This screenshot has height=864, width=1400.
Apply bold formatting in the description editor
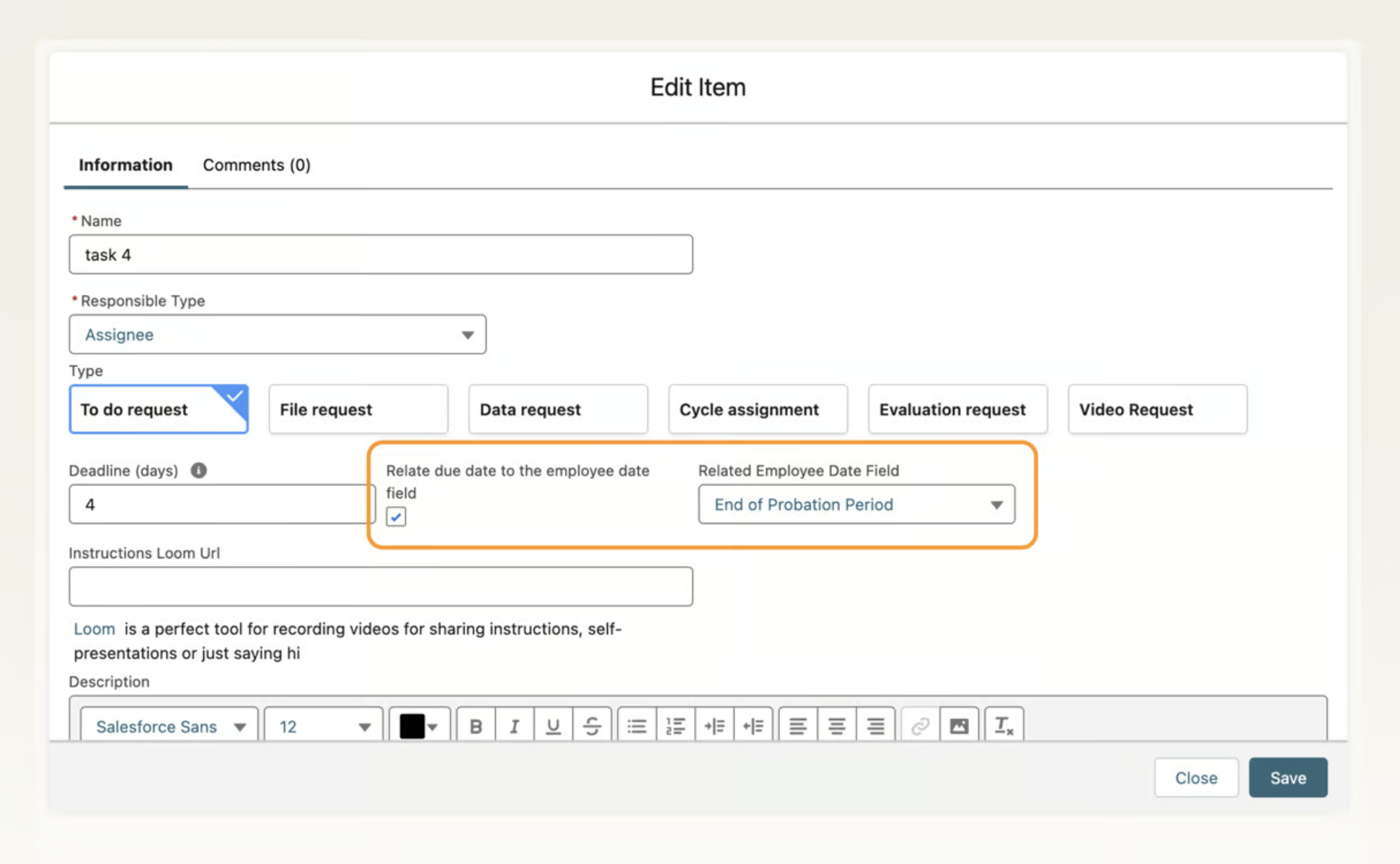(x=475, y=726)
